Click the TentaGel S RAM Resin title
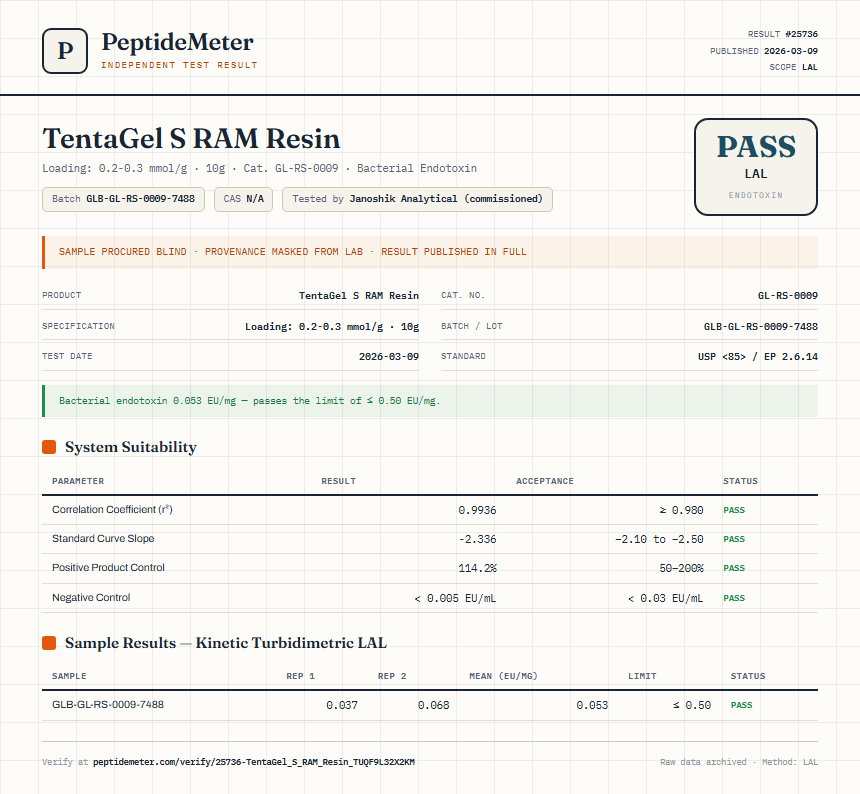This screenshot has height=794, width=860. click(191, 138)
